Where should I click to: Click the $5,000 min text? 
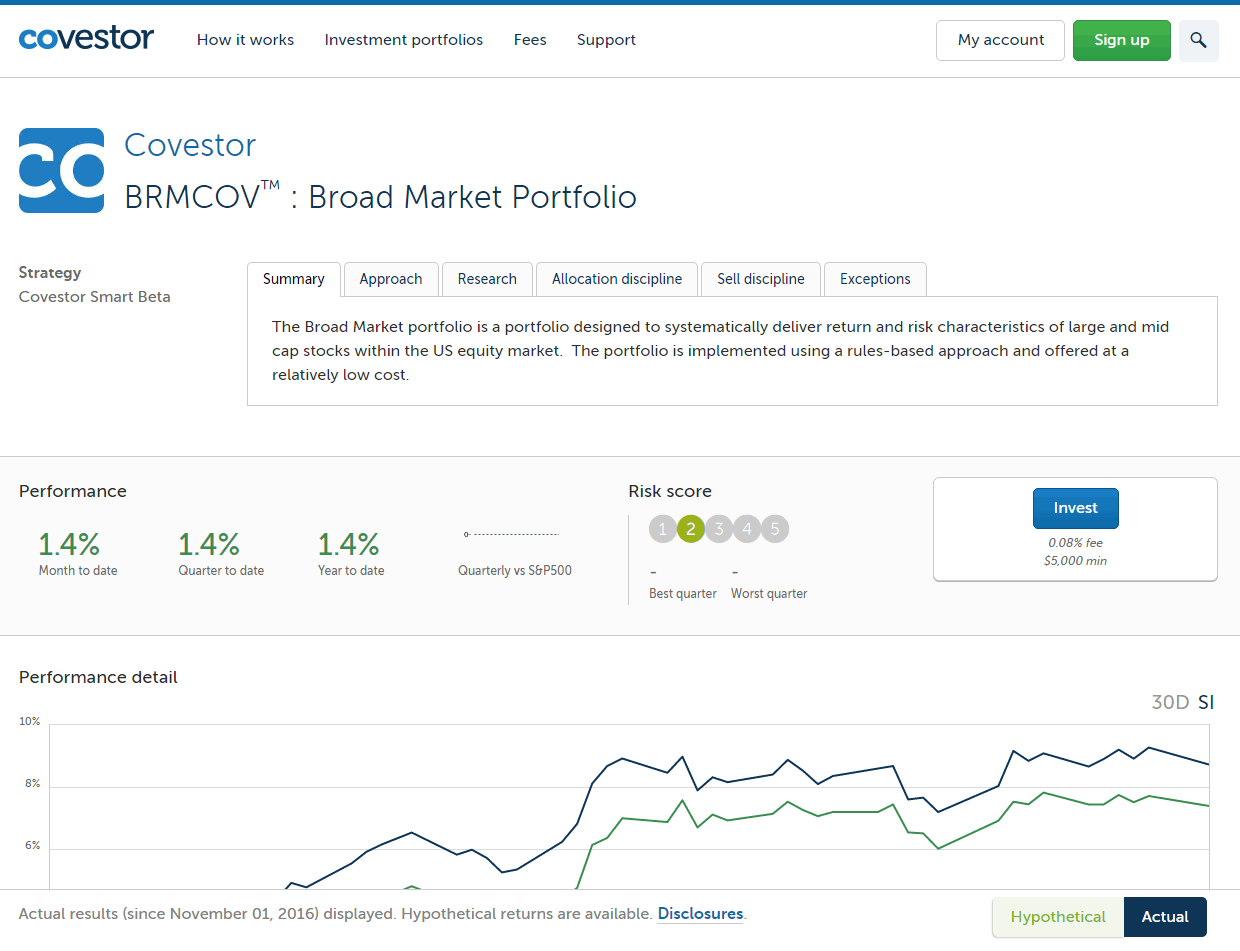pyautogui.click(x=1075, y=561)
